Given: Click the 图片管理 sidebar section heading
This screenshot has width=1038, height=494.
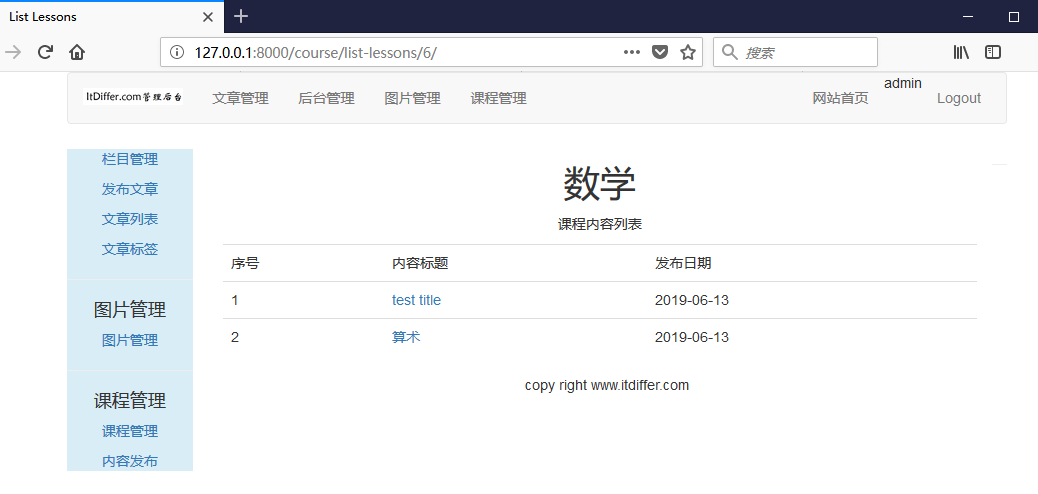Looking at the screenshot, I should 130,310.
